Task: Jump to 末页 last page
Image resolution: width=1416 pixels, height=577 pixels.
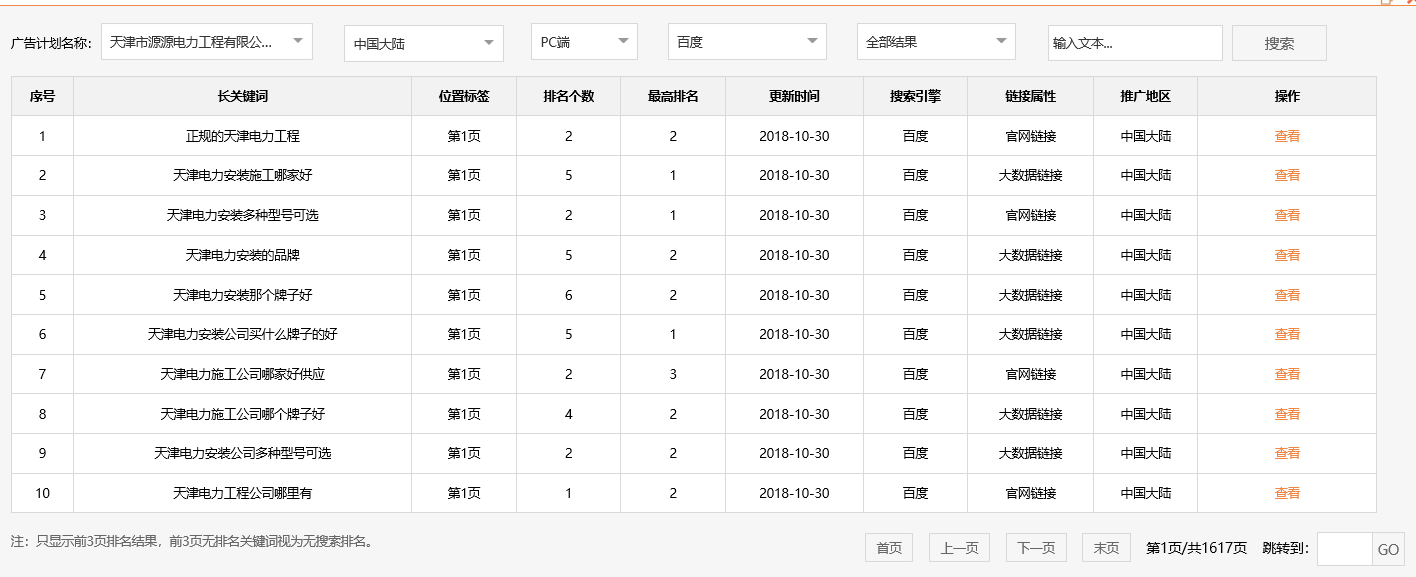Action: [1104, 547]
